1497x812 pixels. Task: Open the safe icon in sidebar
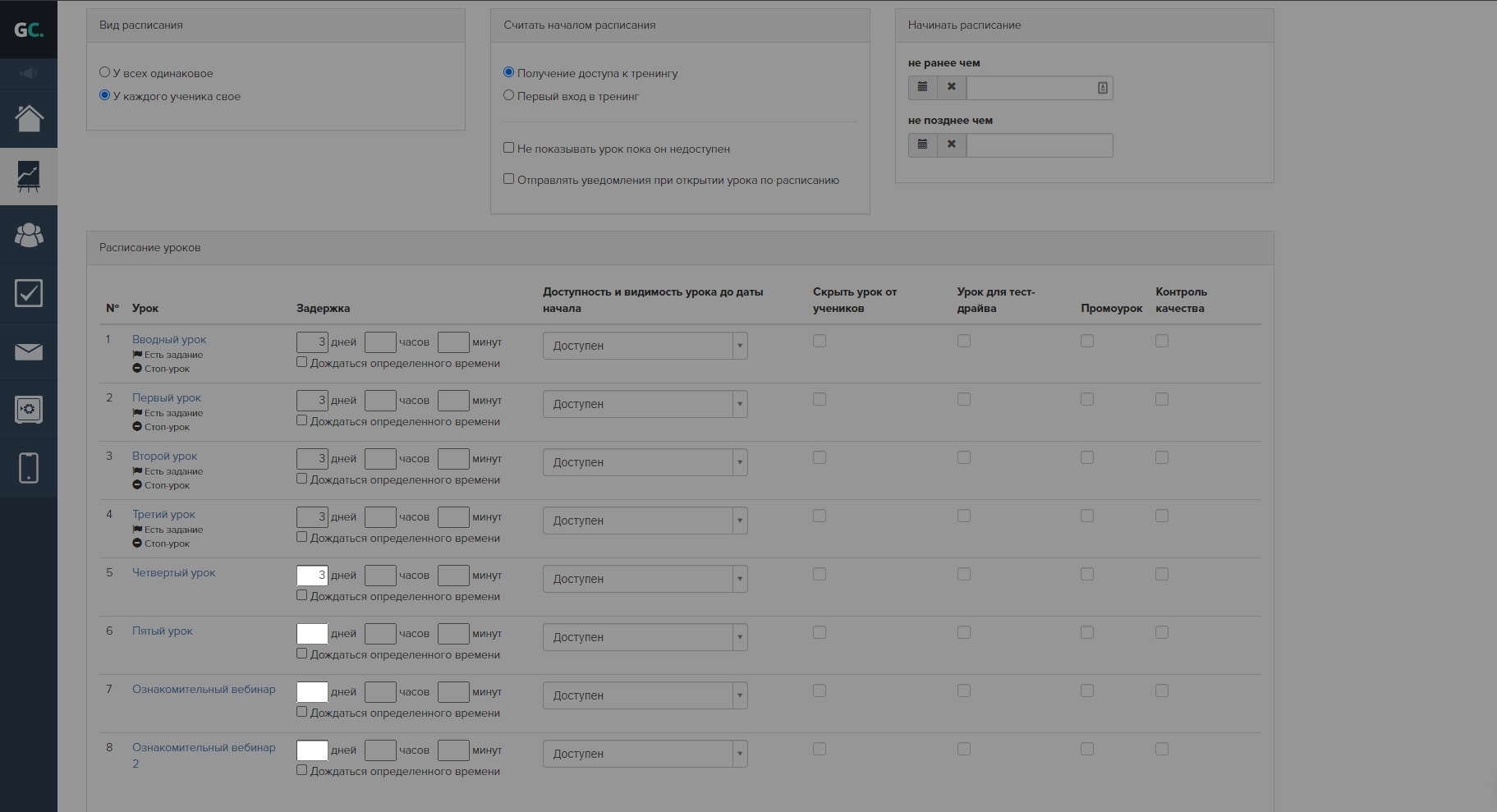point(29,409)
